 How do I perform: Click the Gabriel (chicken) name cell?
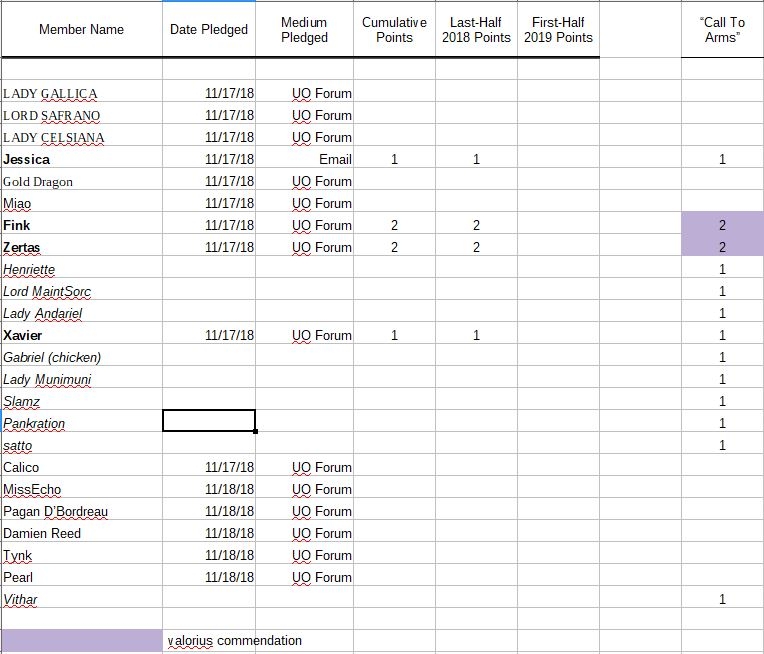(x=81, y=355)
